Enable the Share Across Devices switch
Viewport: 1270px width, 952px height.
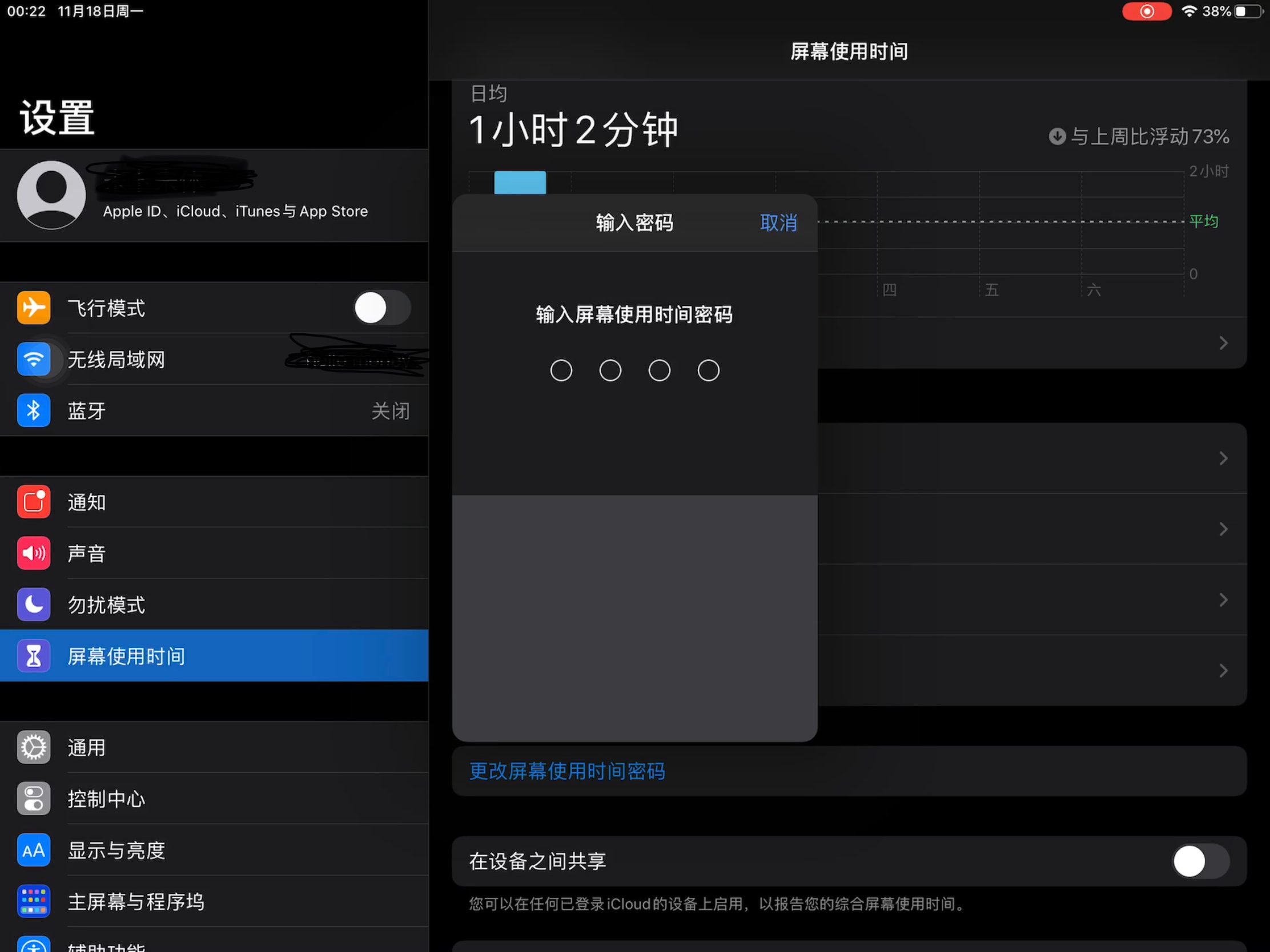click(x=1199, y=861)
